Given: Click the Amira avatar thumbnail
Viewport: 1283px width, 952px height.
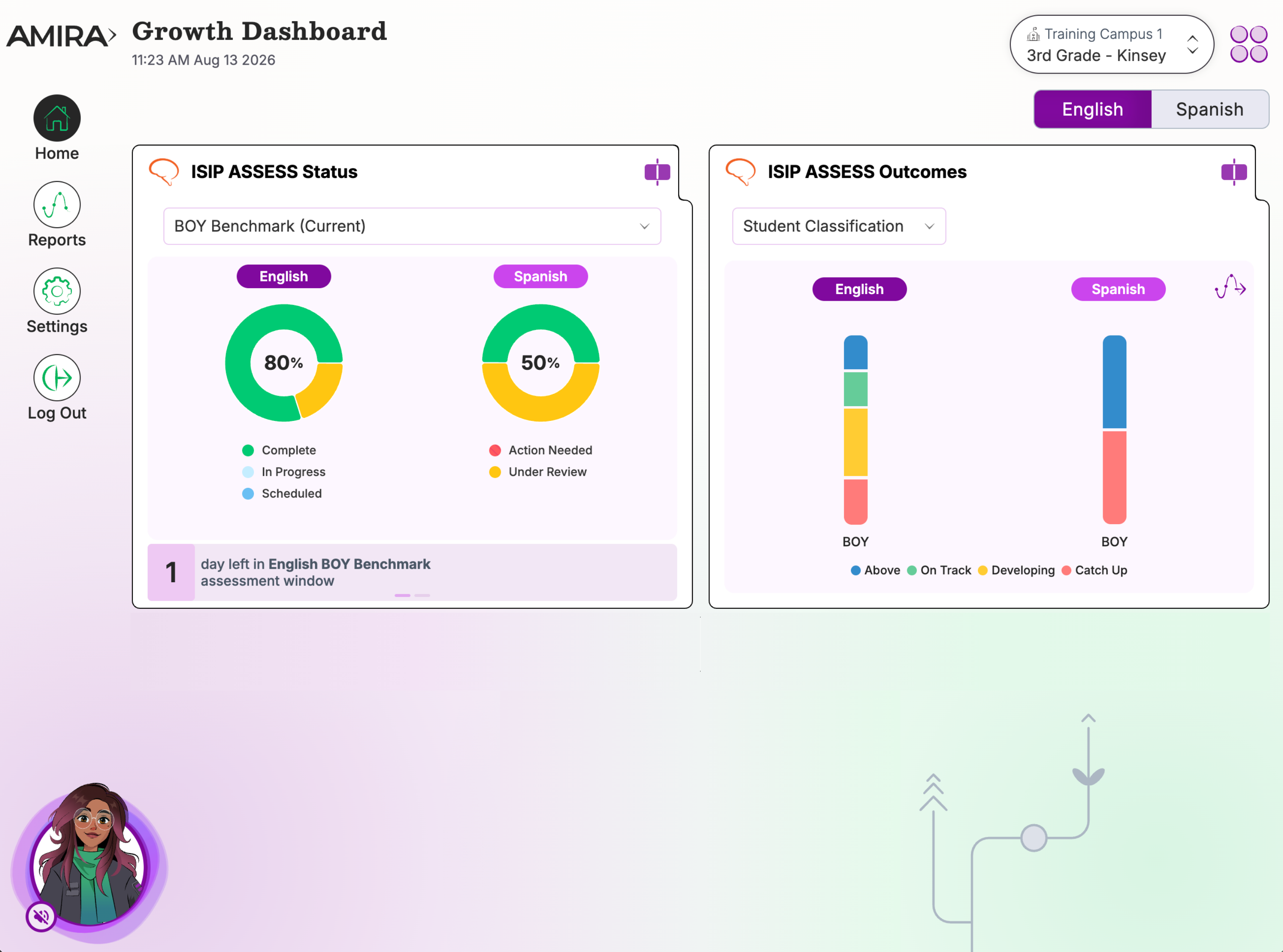Looking at the screenshot, I should tap(89, 858).
